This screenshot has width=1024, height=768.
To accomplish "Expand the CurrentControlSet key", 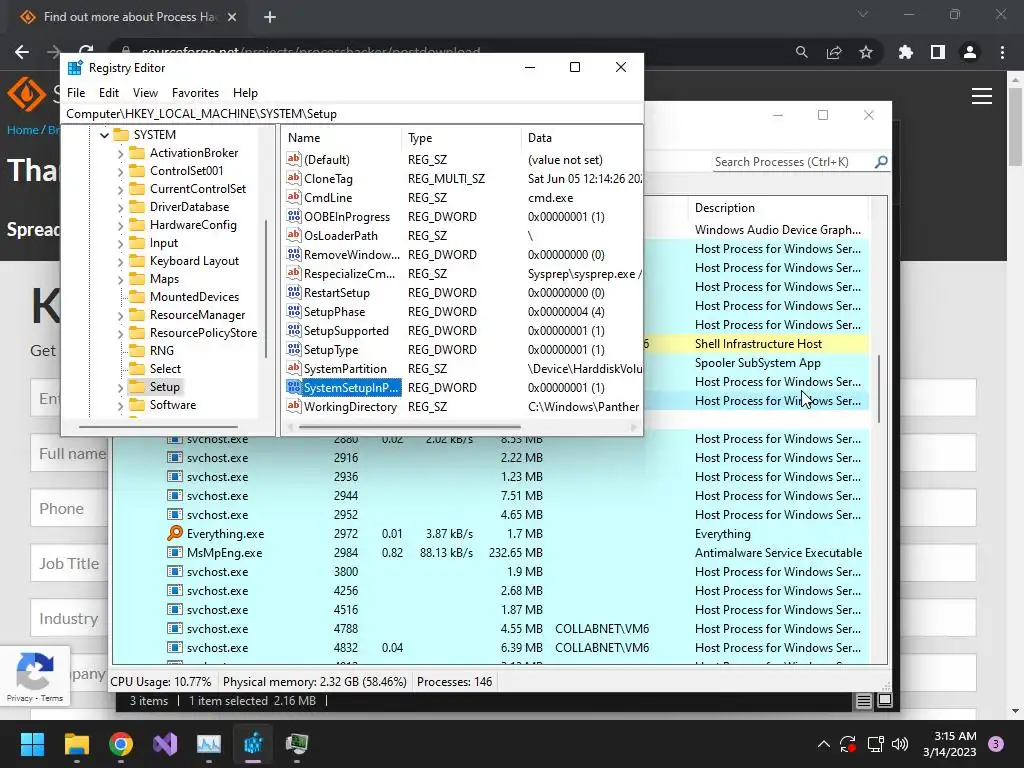I will point(120,189).
